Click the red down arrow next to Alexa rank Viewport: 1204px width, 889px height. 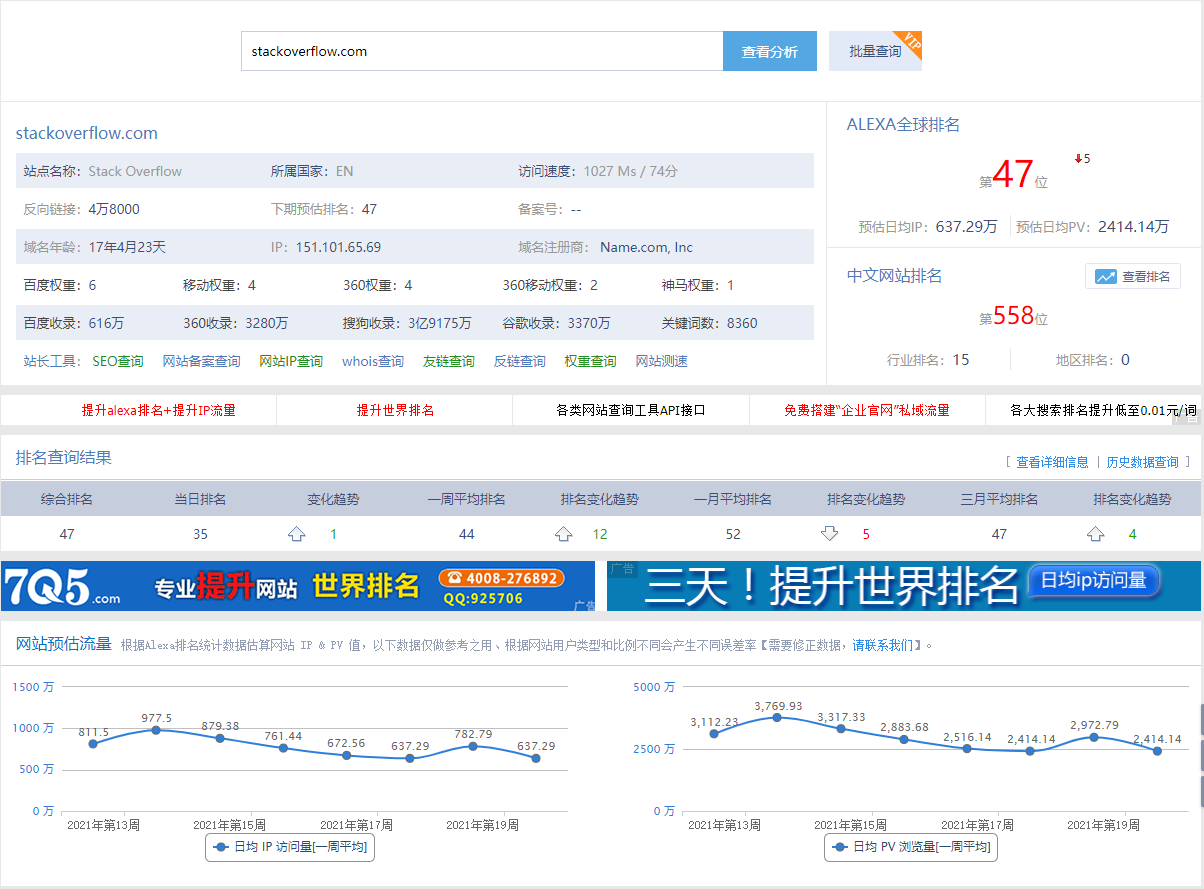(x=1078, y=159)
